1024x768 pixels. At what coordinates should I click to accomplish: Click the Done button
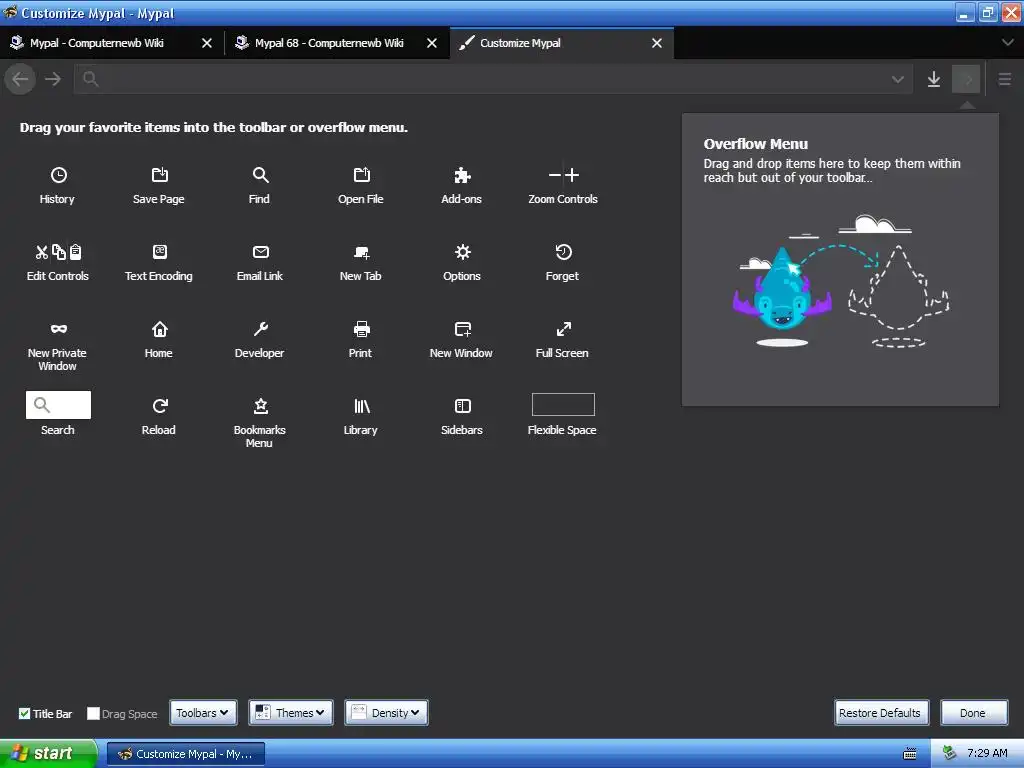point(974,712)
